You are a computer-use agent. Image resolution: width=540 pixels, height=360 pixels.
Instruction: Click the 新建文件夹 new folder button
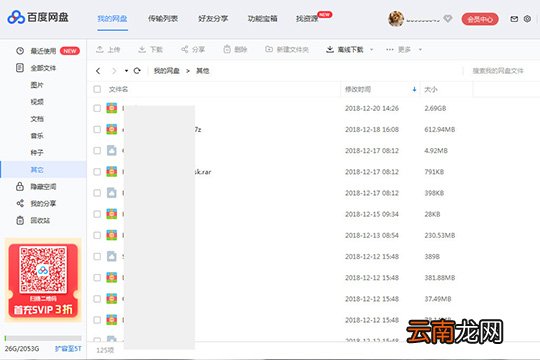coord(287,50)
